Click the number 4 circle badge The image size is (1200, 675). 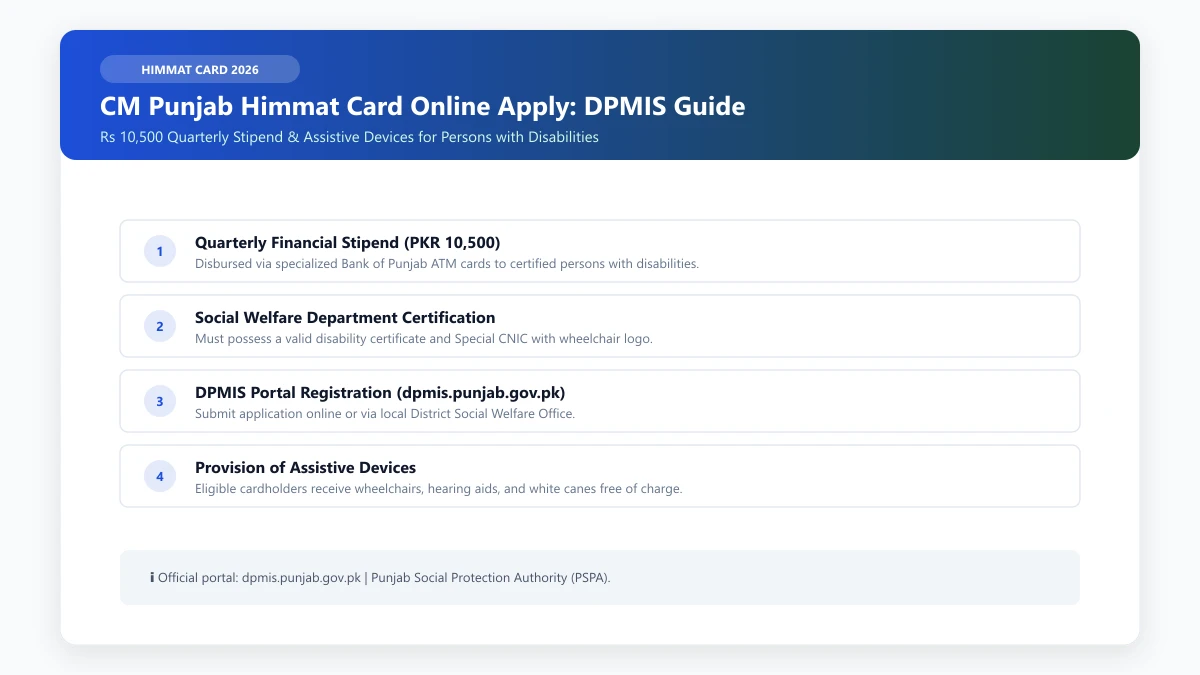[x=160, y=476]
